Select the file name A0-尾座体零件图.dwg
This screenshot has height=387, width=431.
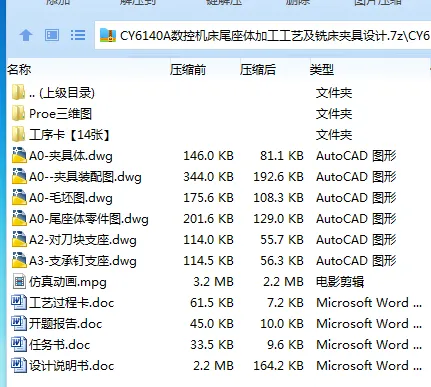[x=89, y=219]
